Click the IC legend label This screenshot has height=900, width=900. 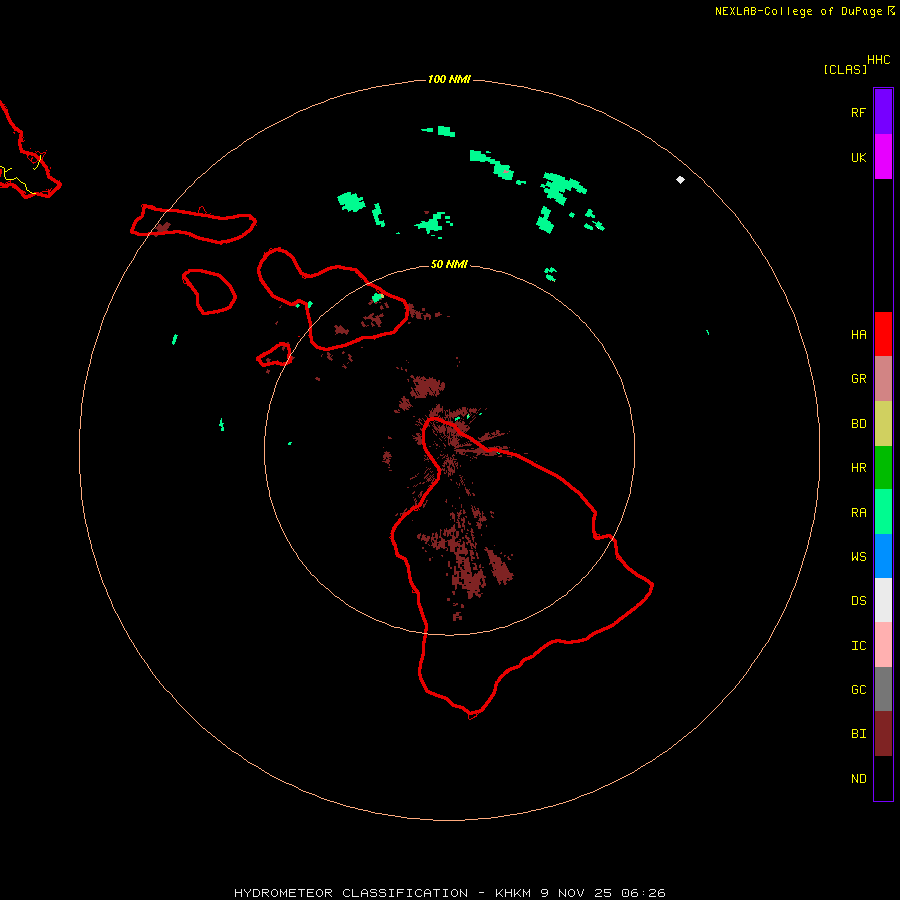[x=859, y=646]
